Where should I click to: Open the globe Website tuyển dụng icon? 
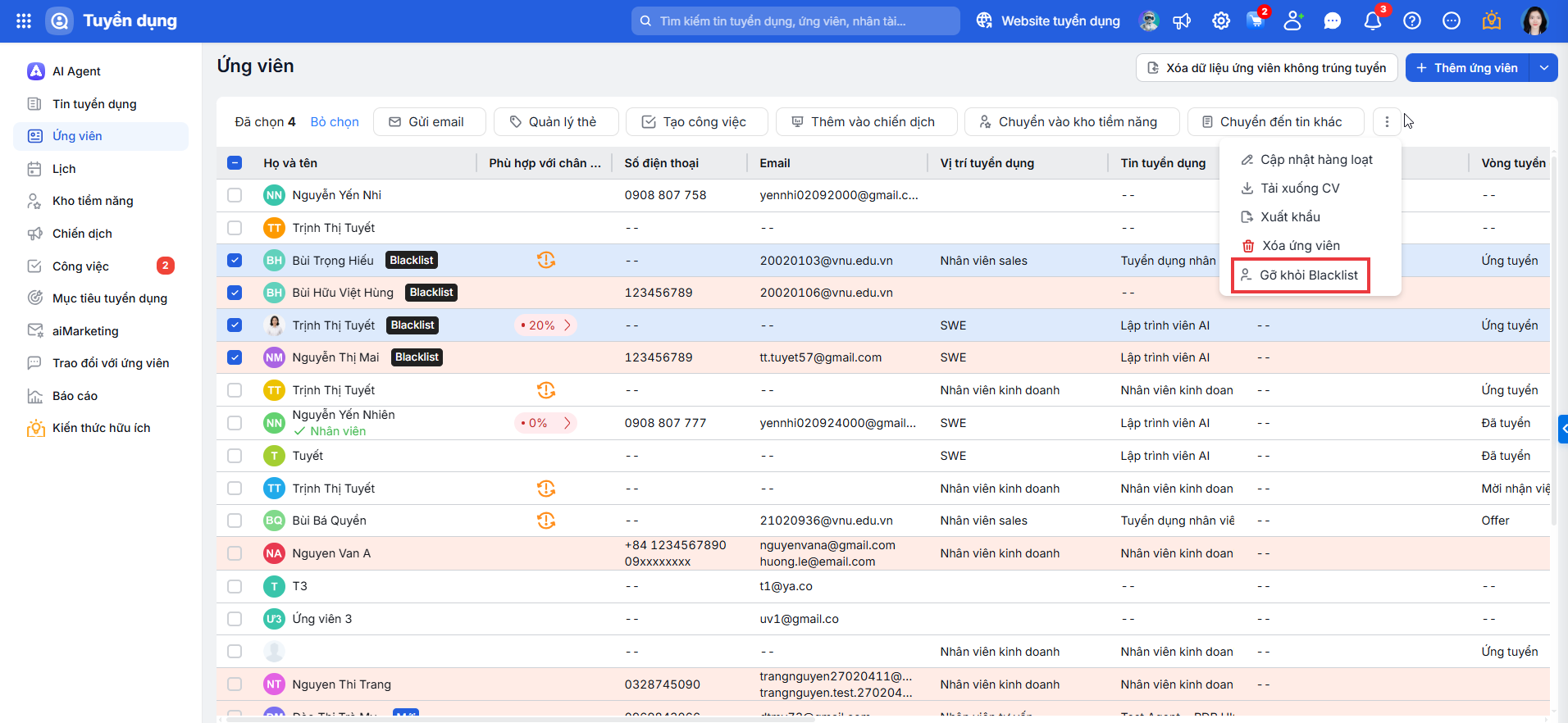click(x=984, y=21)
